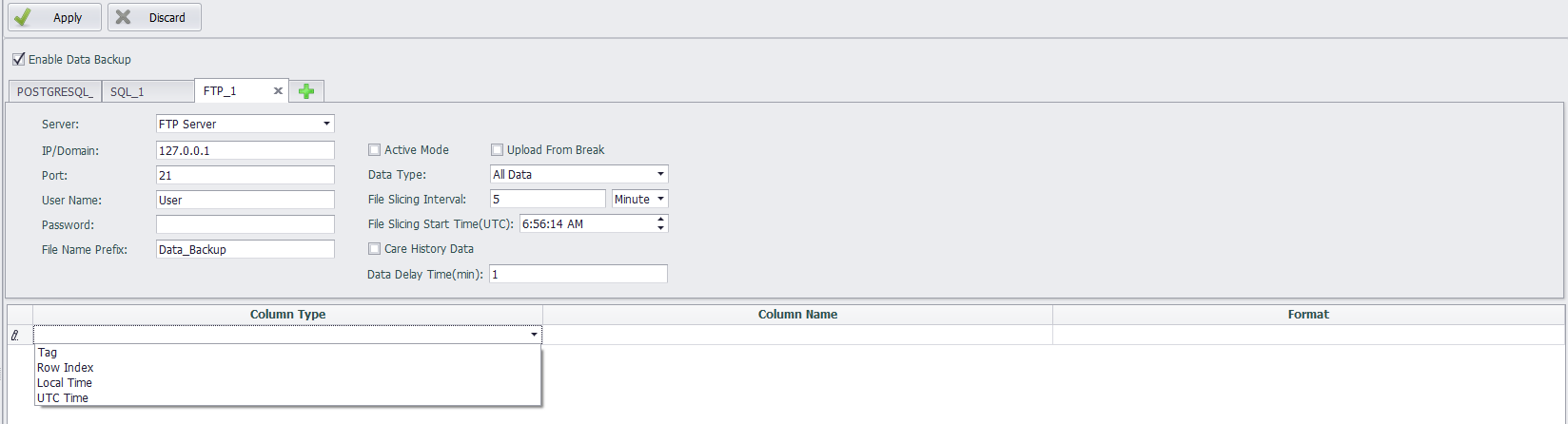Choose UTC Time column type
The width and height of the screenshot is (1568, 424).
click(63, 398)
